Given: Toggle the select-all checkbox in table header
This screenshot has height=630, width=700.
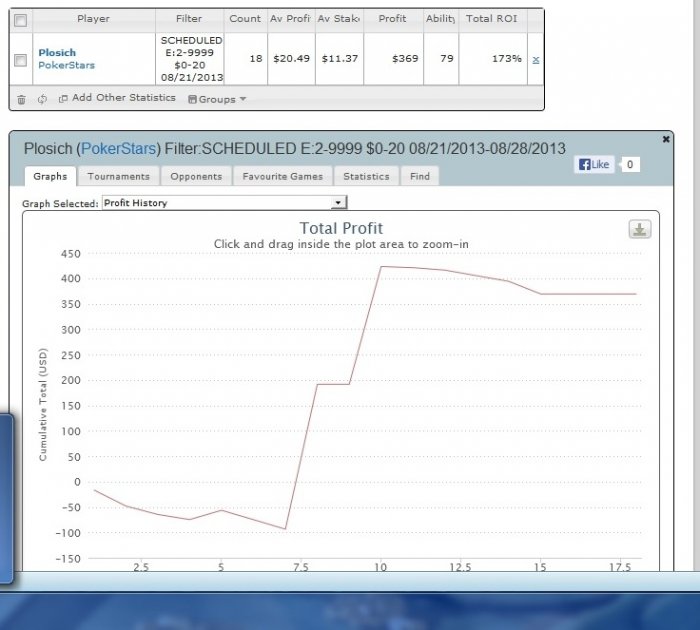Looking at the screenshot, I should tap(22, 19).
